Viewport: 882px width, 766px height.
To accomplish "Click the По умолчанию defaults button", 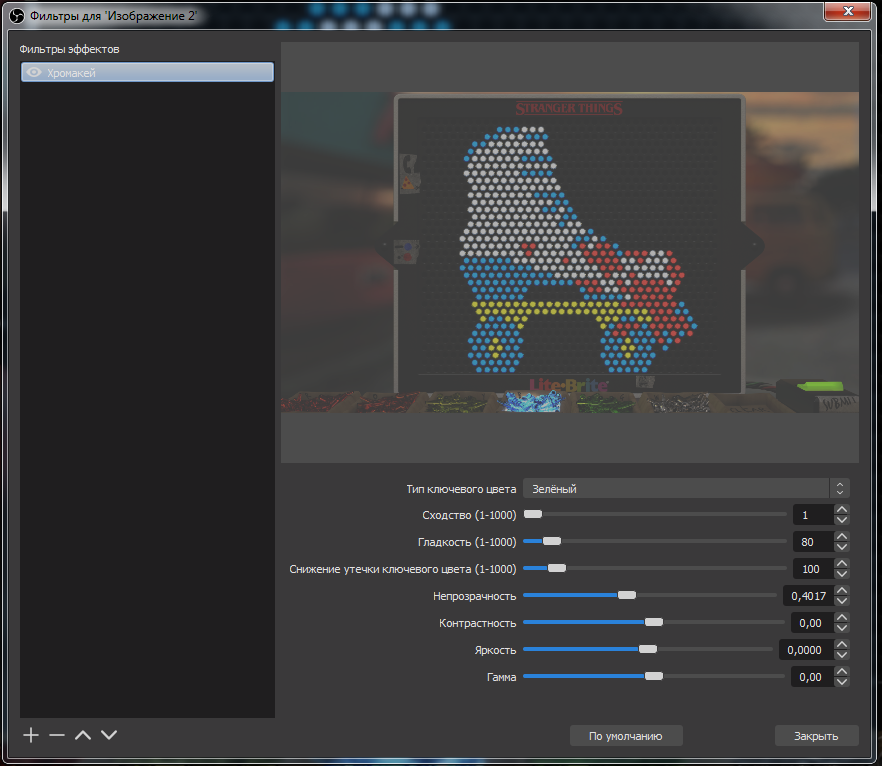I will click(x=626, y=736).
